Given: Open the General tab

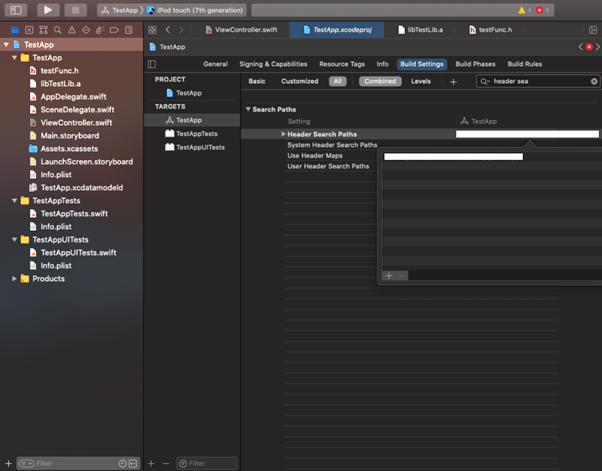Looking at the screenshot, I should pos(215,64).
